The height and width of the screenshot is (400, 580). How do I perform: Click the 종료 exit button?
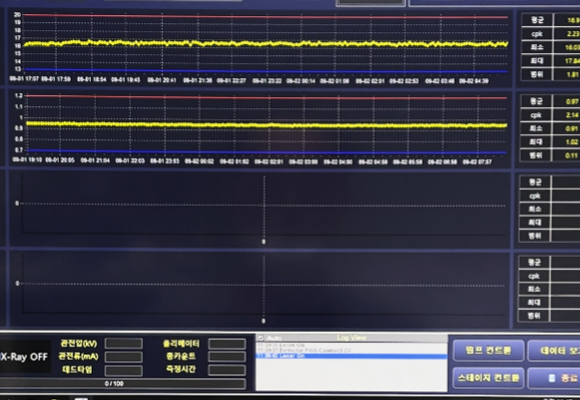[x=555, y=378]
